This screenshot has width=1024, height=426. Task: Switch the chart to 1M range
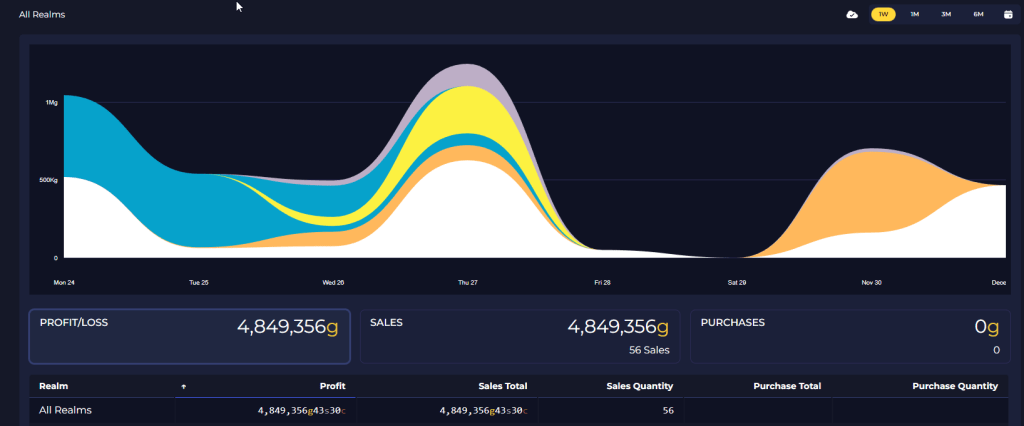click(x=914, y=14)
